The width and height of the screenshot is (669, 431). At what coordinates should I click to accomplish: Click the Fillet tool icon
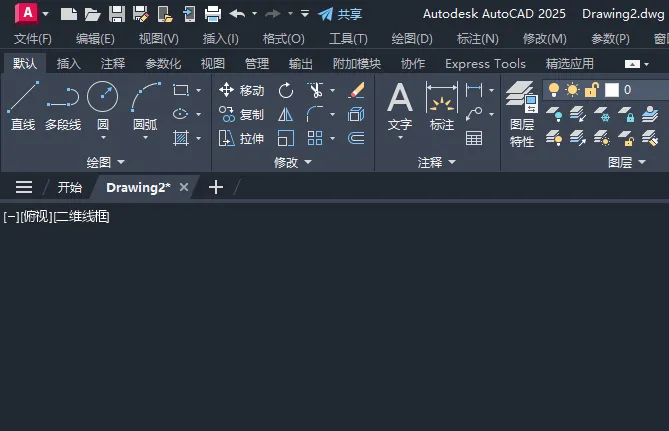click(315, 114)
